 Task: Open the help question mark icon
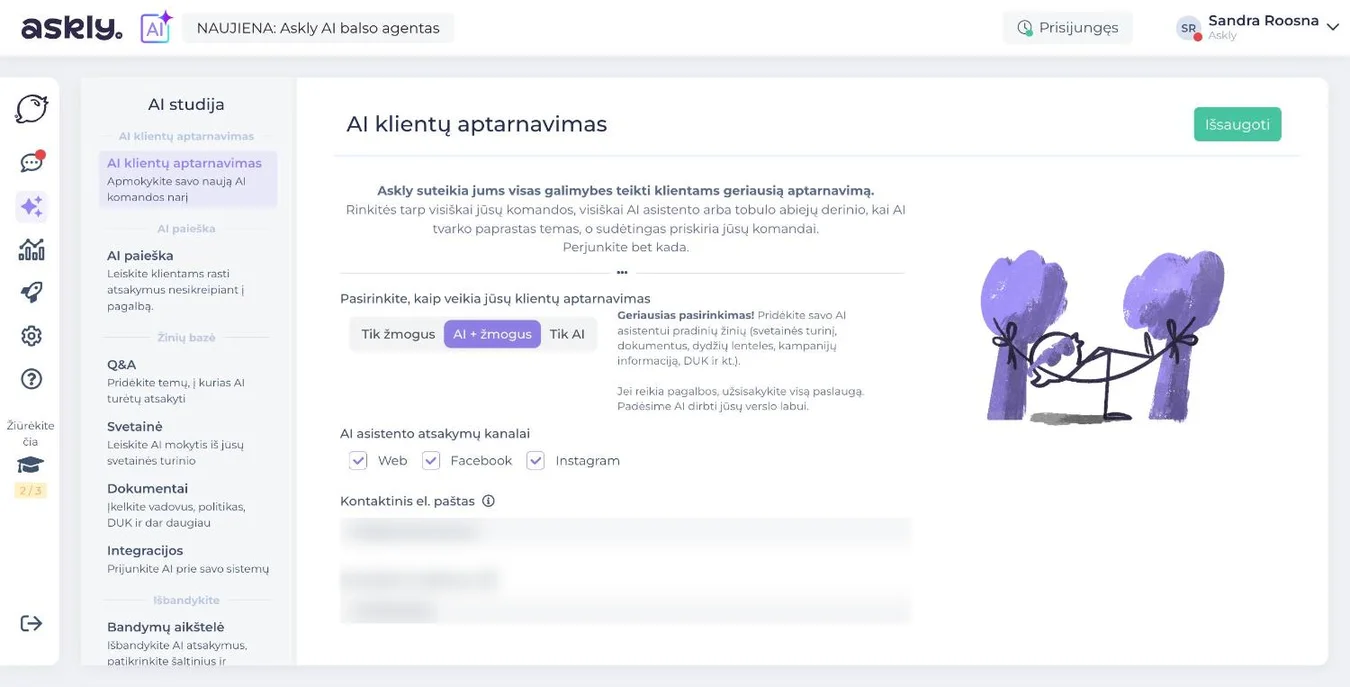32,379
